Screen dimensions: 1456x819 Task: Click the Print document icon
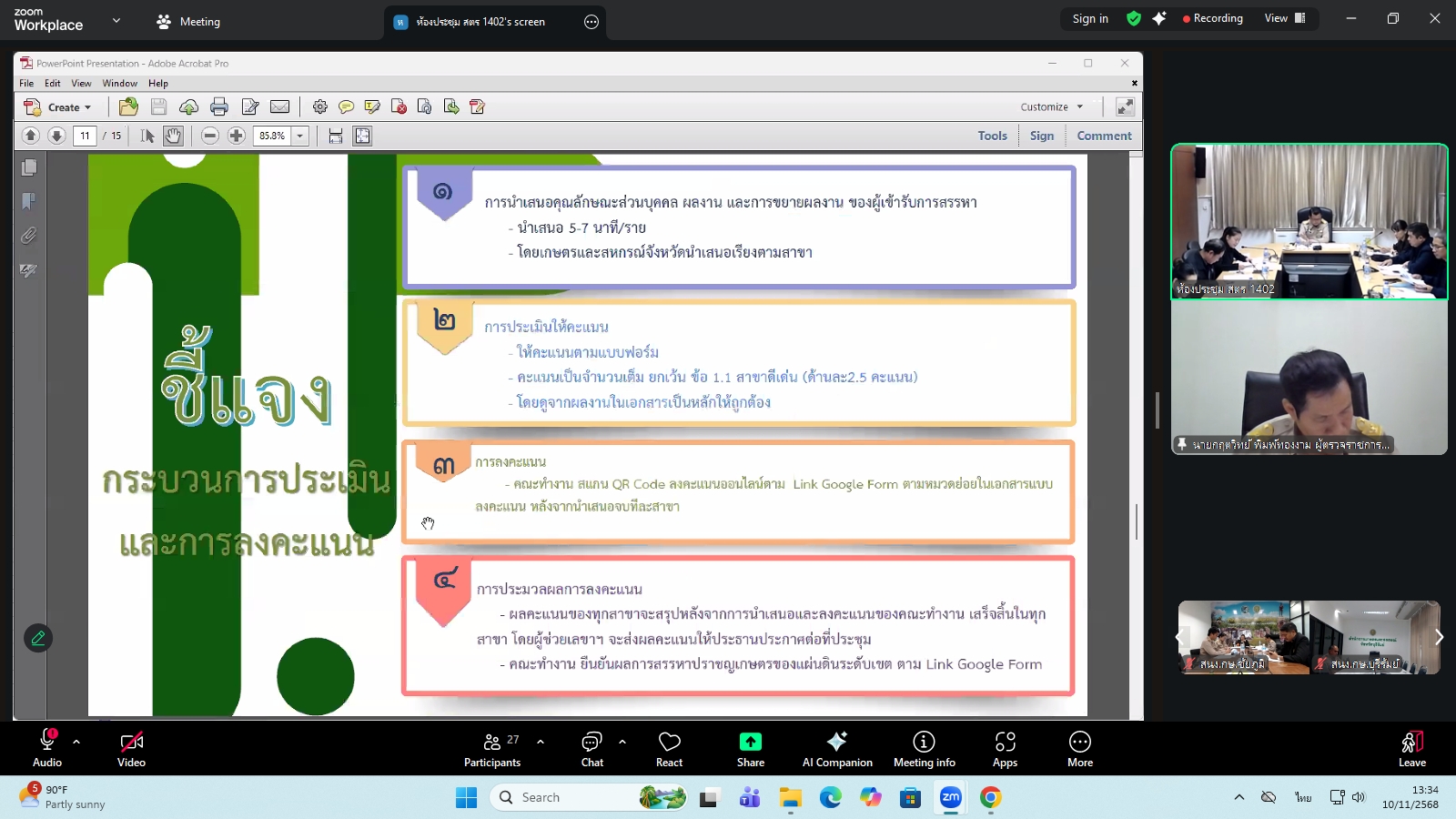point(219,106)
